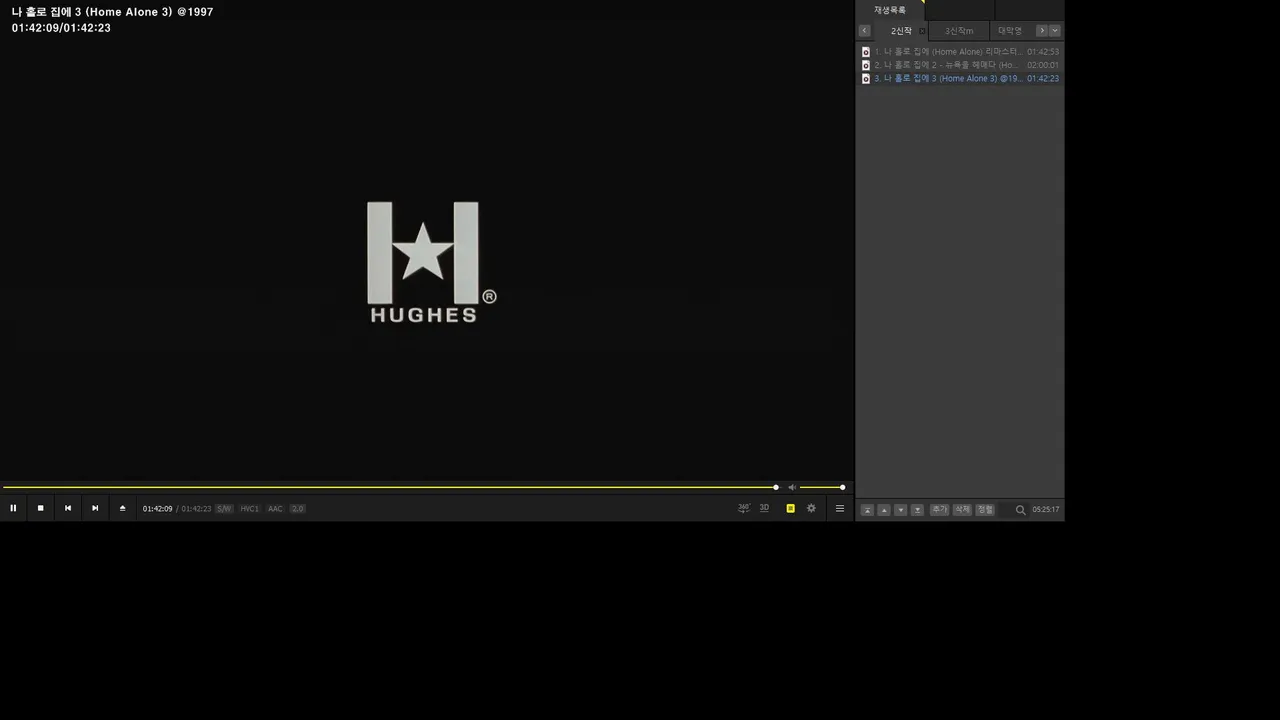Select Home Alone 2 playlist item
The height and width of the screenshot is (720, 1280).
[960, 65]
